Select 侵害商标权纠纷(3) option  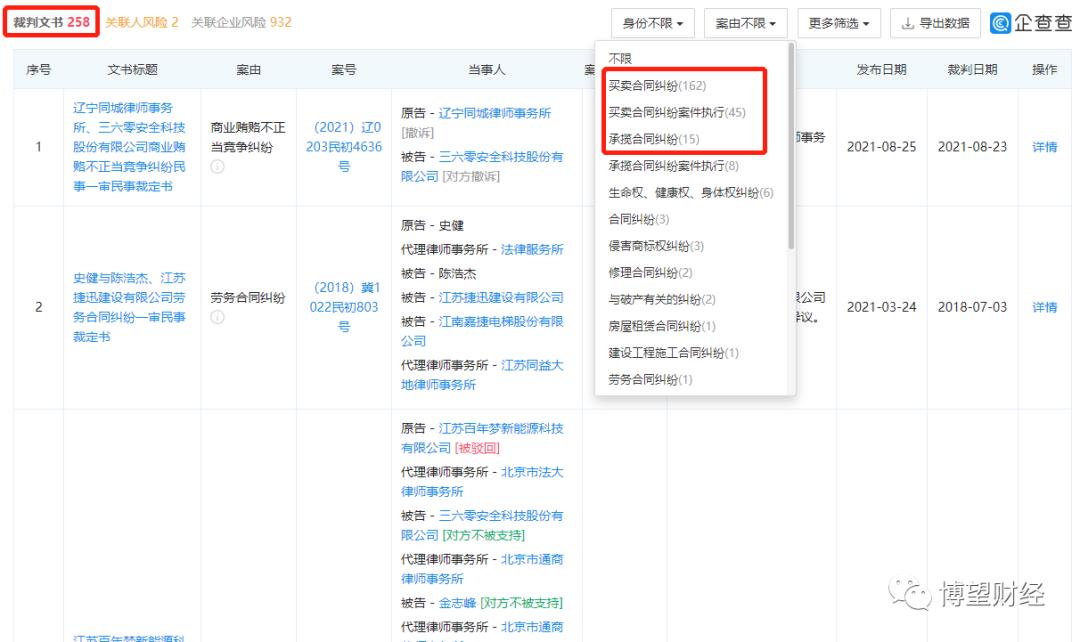(656, 247)
